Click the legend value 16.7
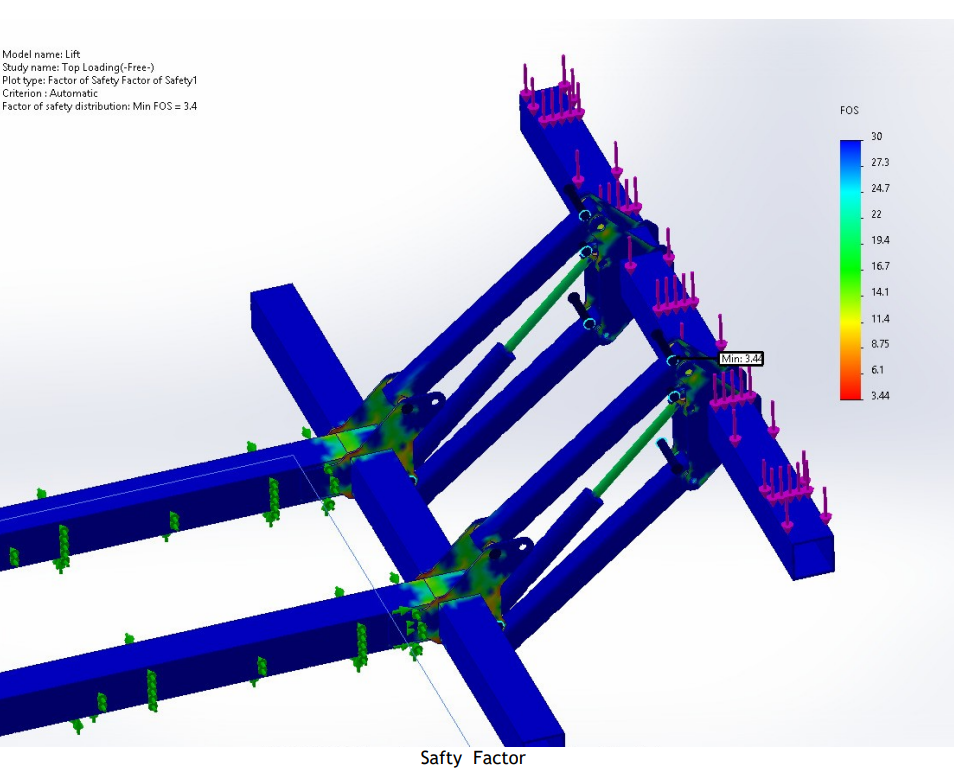Image resolution: width=954 pixels, height=774 pixels. [880, 267]
